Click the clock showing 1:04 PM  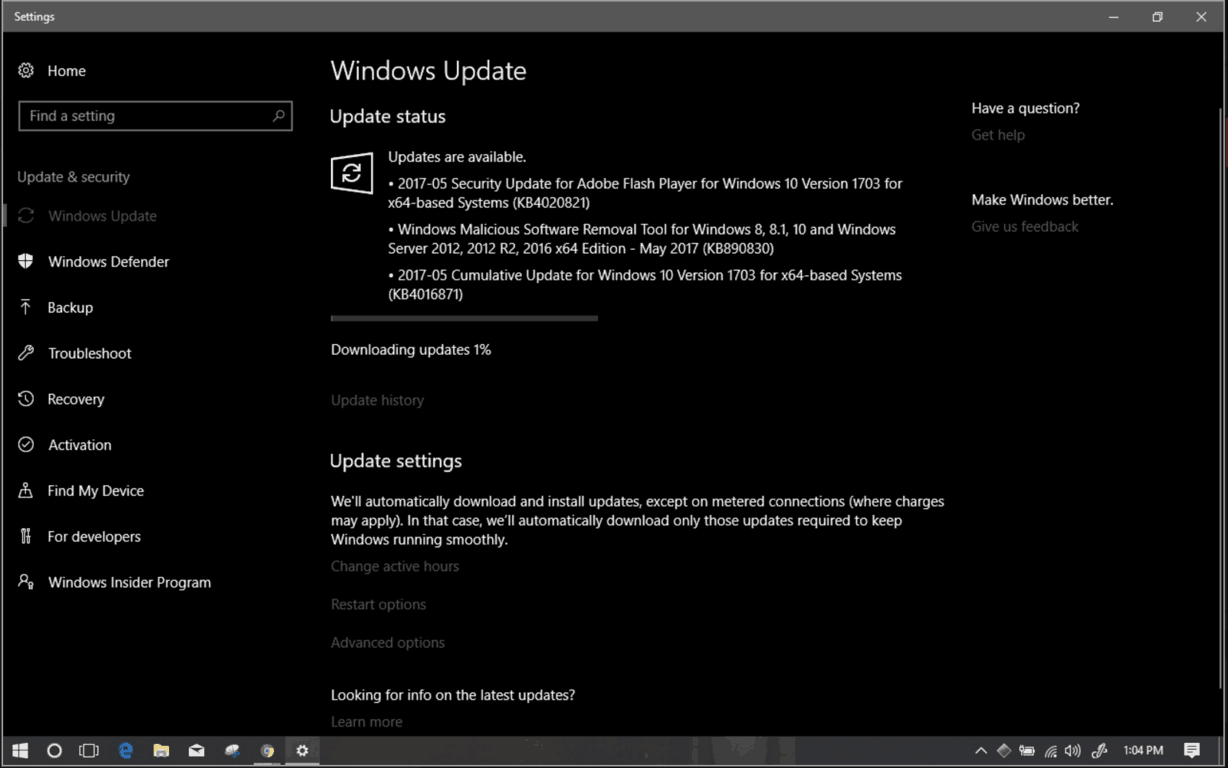[x=1143, y=750]
